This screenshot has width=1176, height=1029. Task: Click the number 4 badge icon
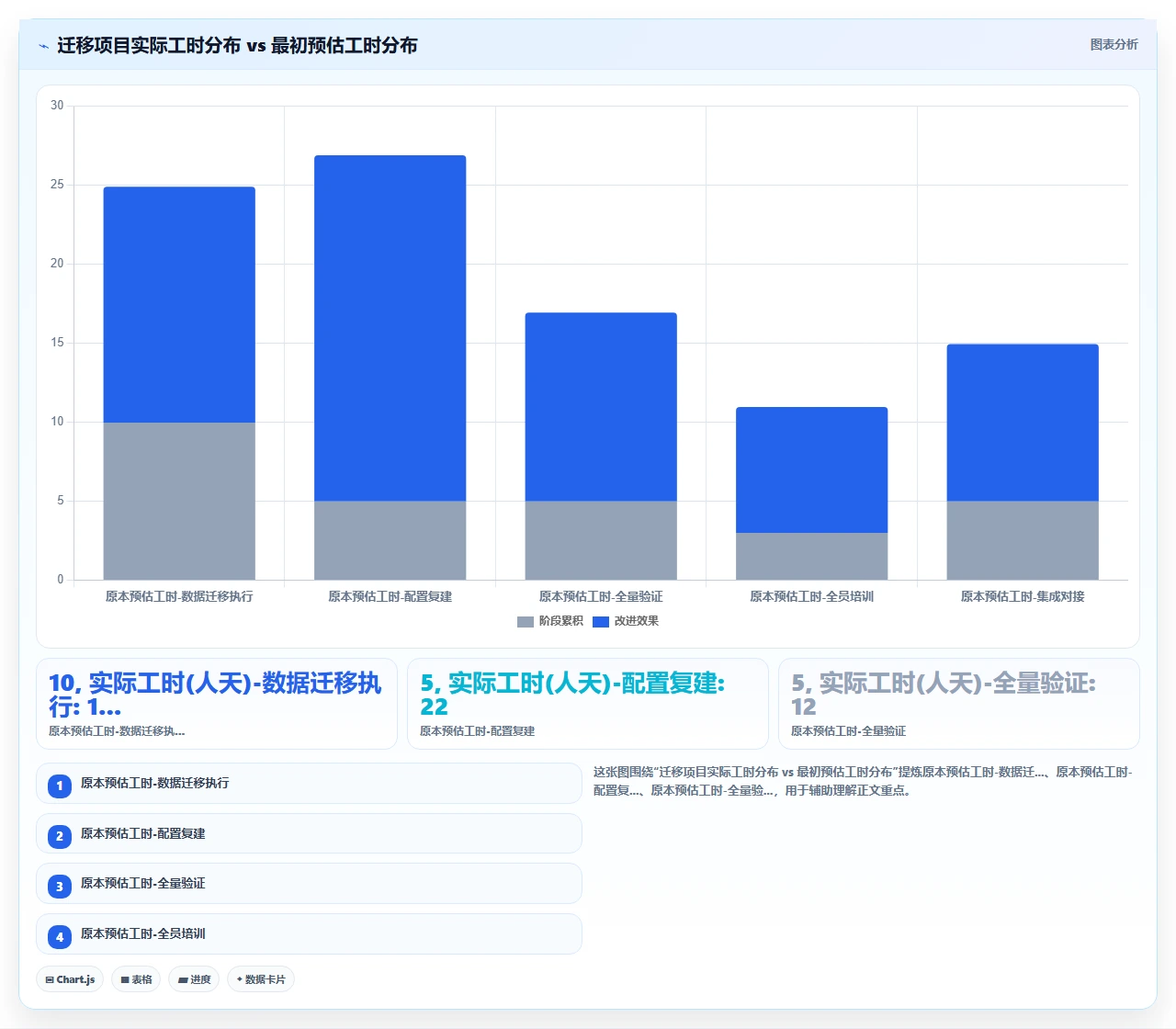pyautogui.click(x=60, y=937)
